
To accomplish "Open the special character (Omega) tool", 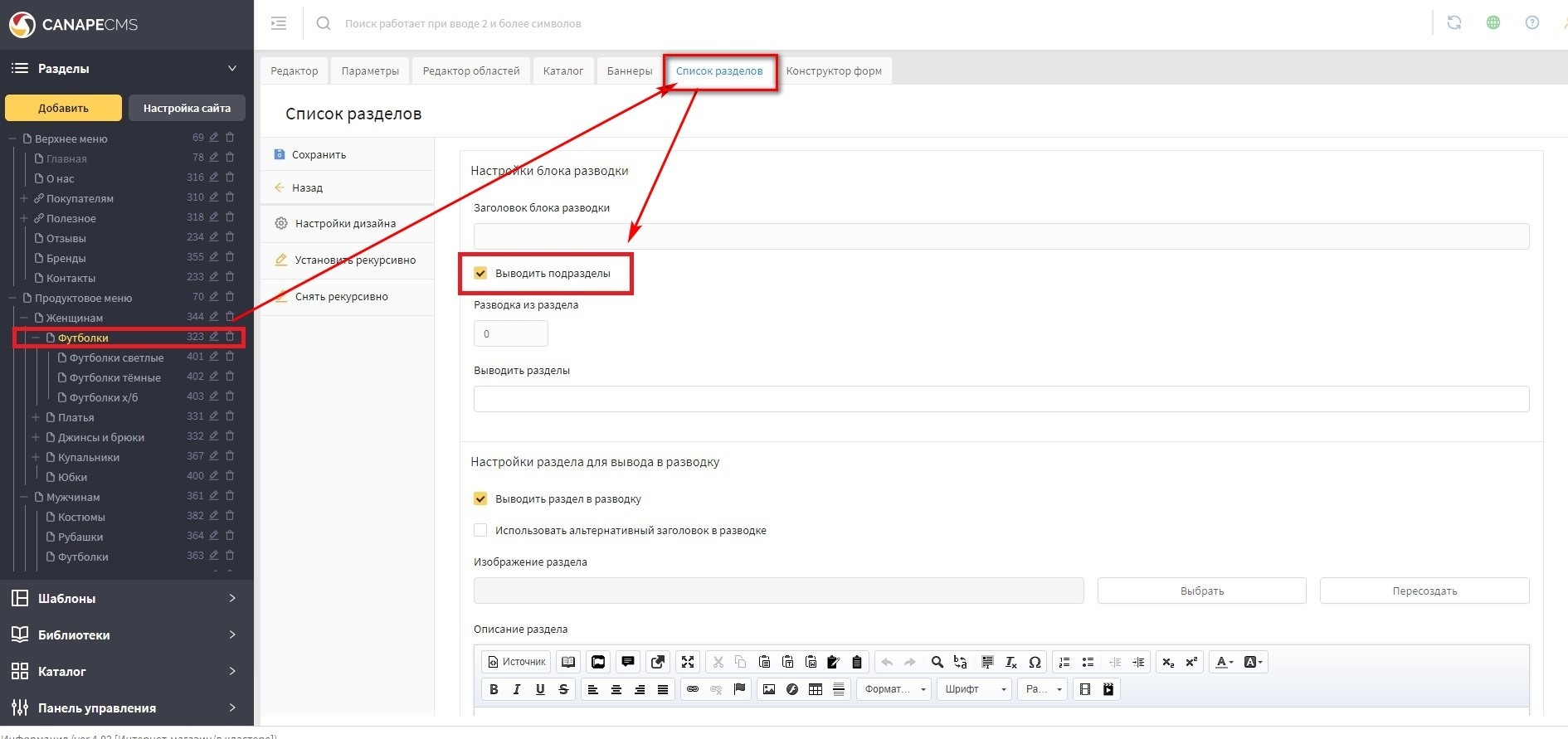I will click(1035, 662).
